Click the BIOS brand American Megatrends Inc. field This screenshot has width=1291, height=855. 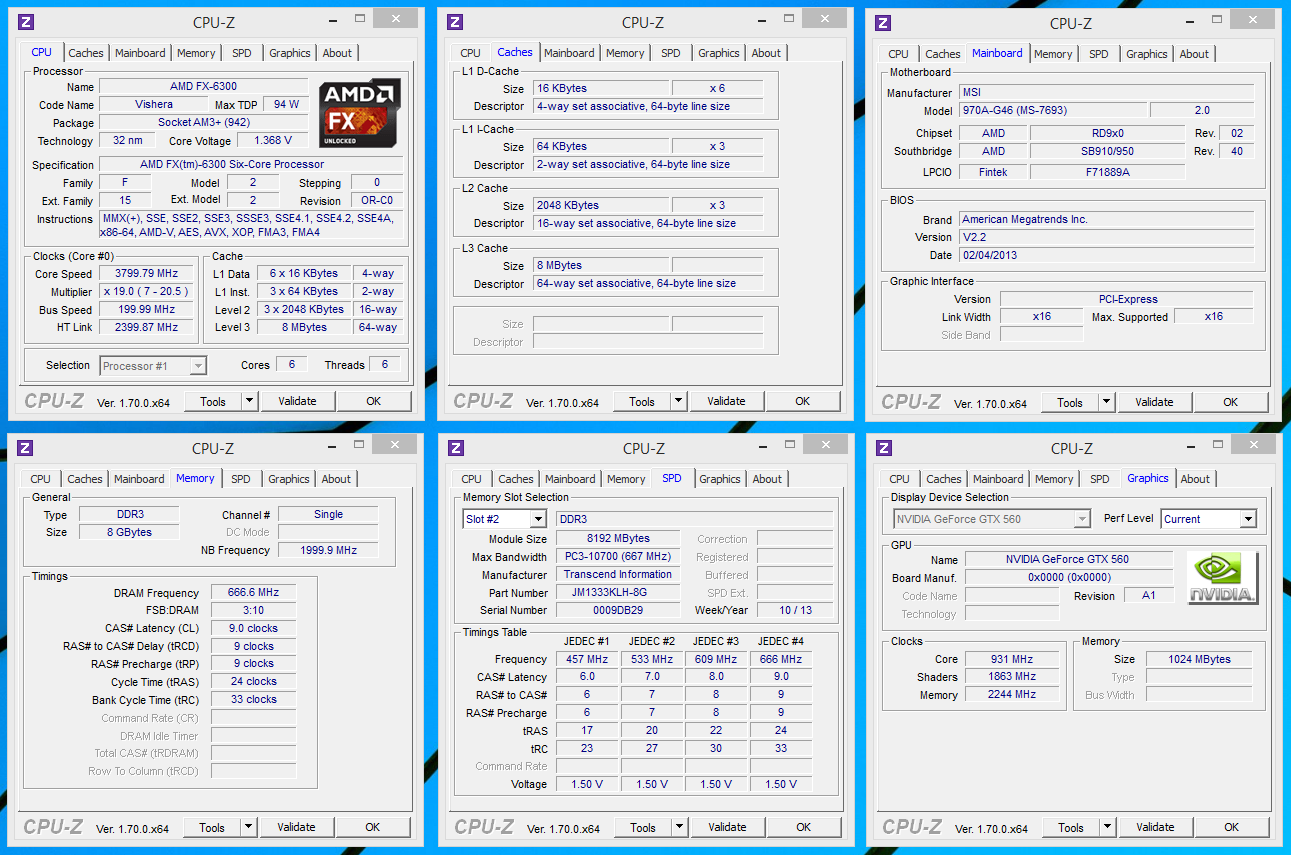1105,219
